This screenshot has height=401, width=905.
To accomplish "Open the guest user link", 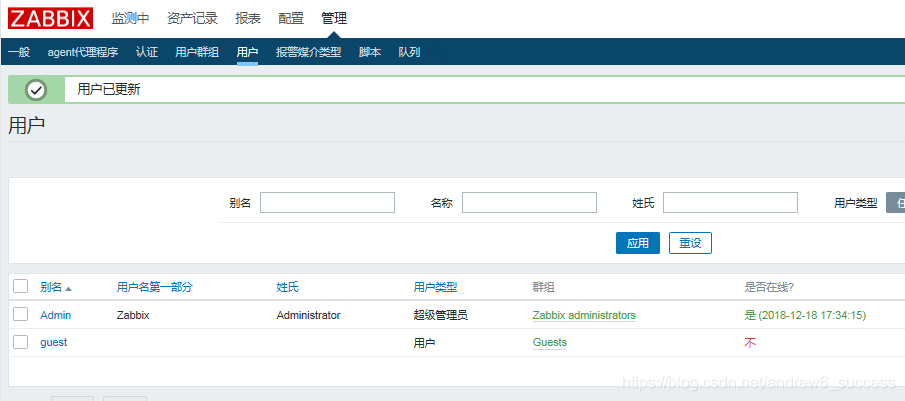I will click(x=54, y=343).
